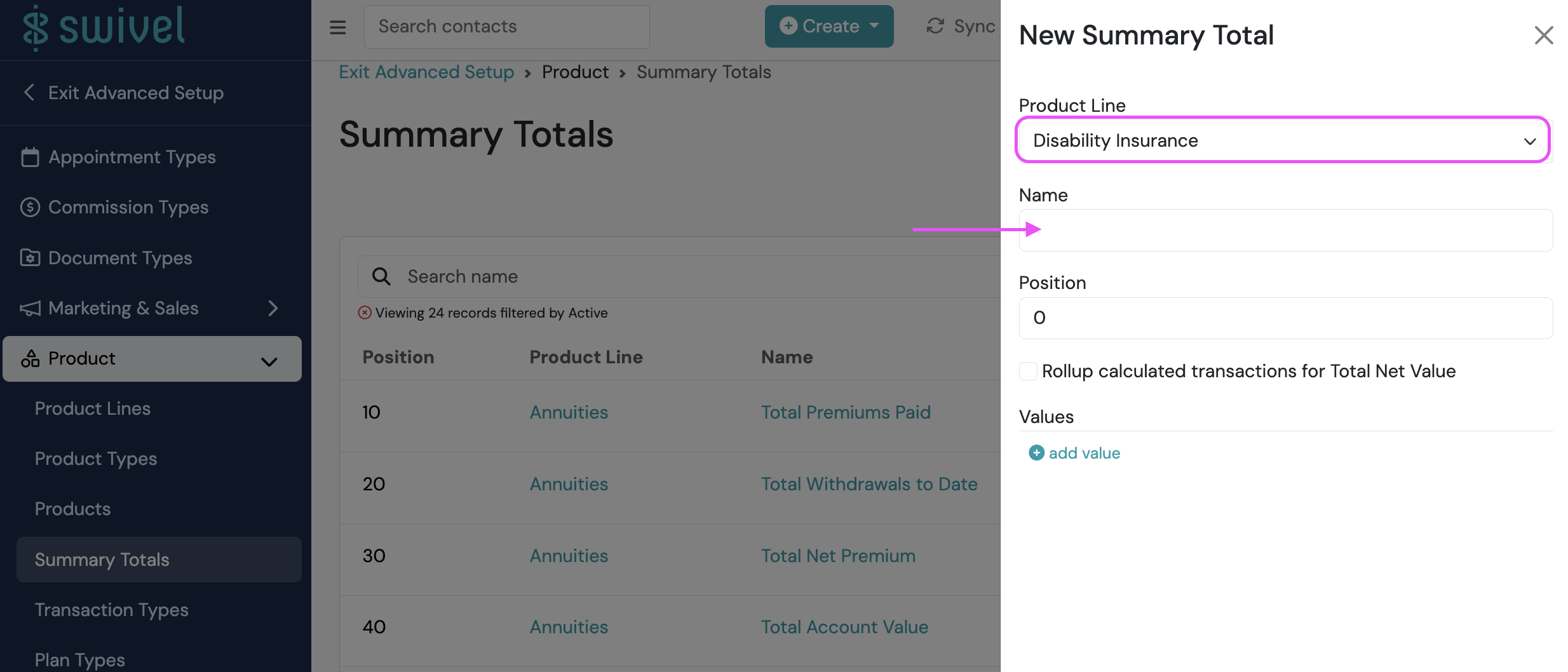Expand the Marketing & Sales submenu arrow
Viewport: 1568px width, 672px height.
[x=273, y=308]
